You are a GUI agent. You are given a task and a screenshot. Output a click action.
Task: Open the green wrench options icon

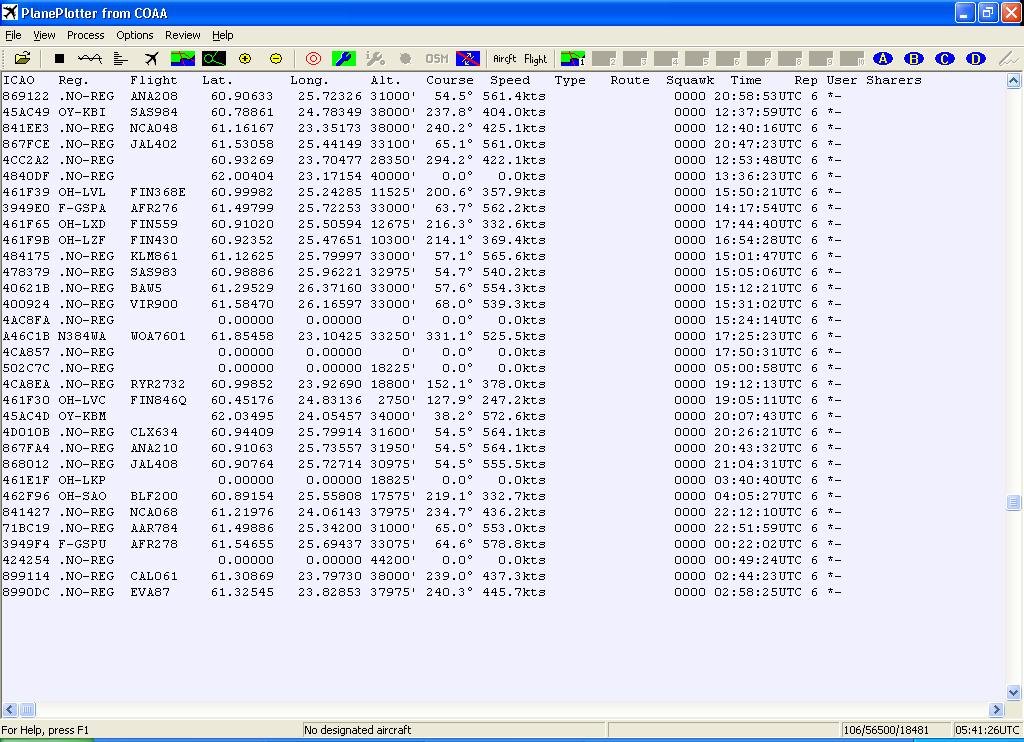pos(344,59)
